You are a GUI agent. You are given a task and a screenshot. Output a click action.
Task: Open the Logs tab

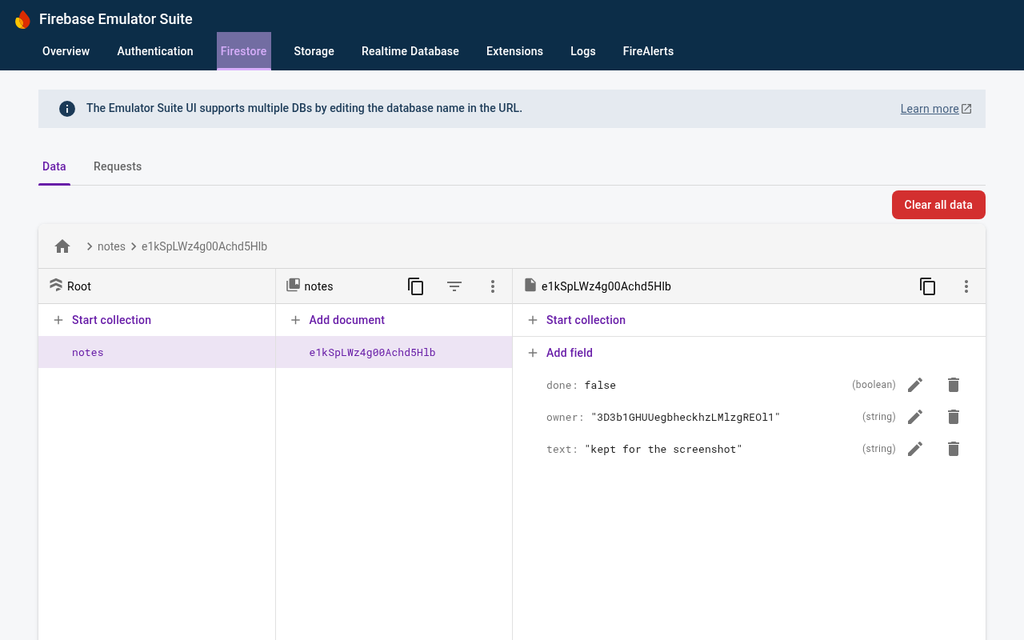pos(583,51)
